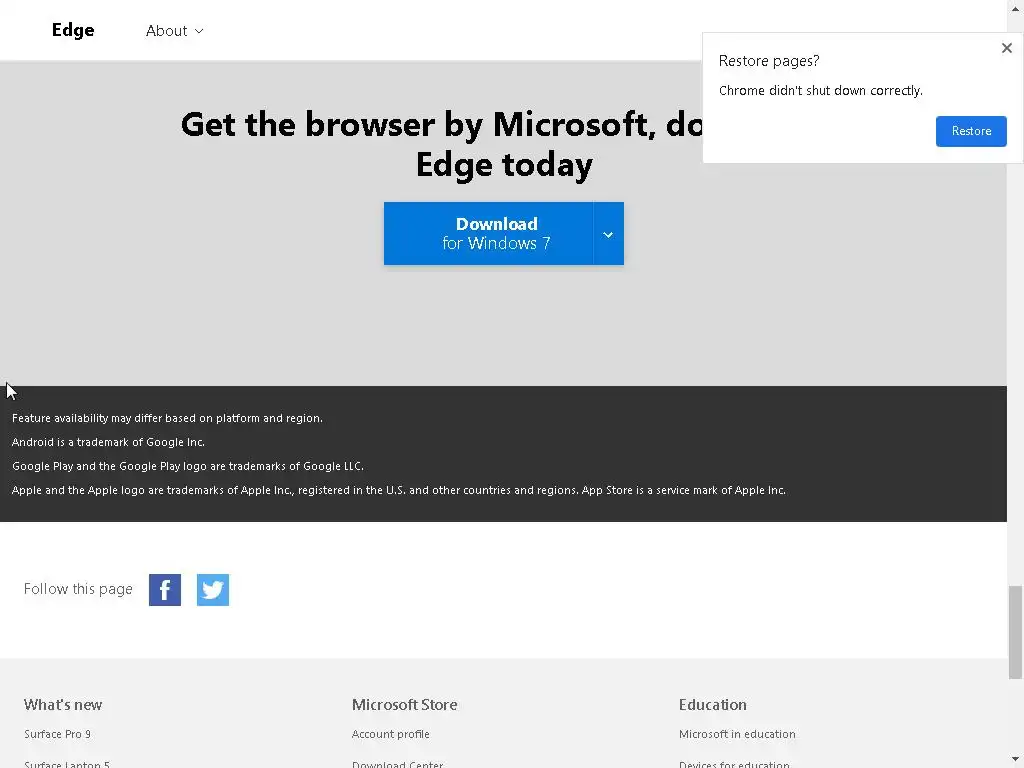Click 'Android is a trademark of Google Inc.' text
1024x768 pixels.
click(x=108, y=442)
